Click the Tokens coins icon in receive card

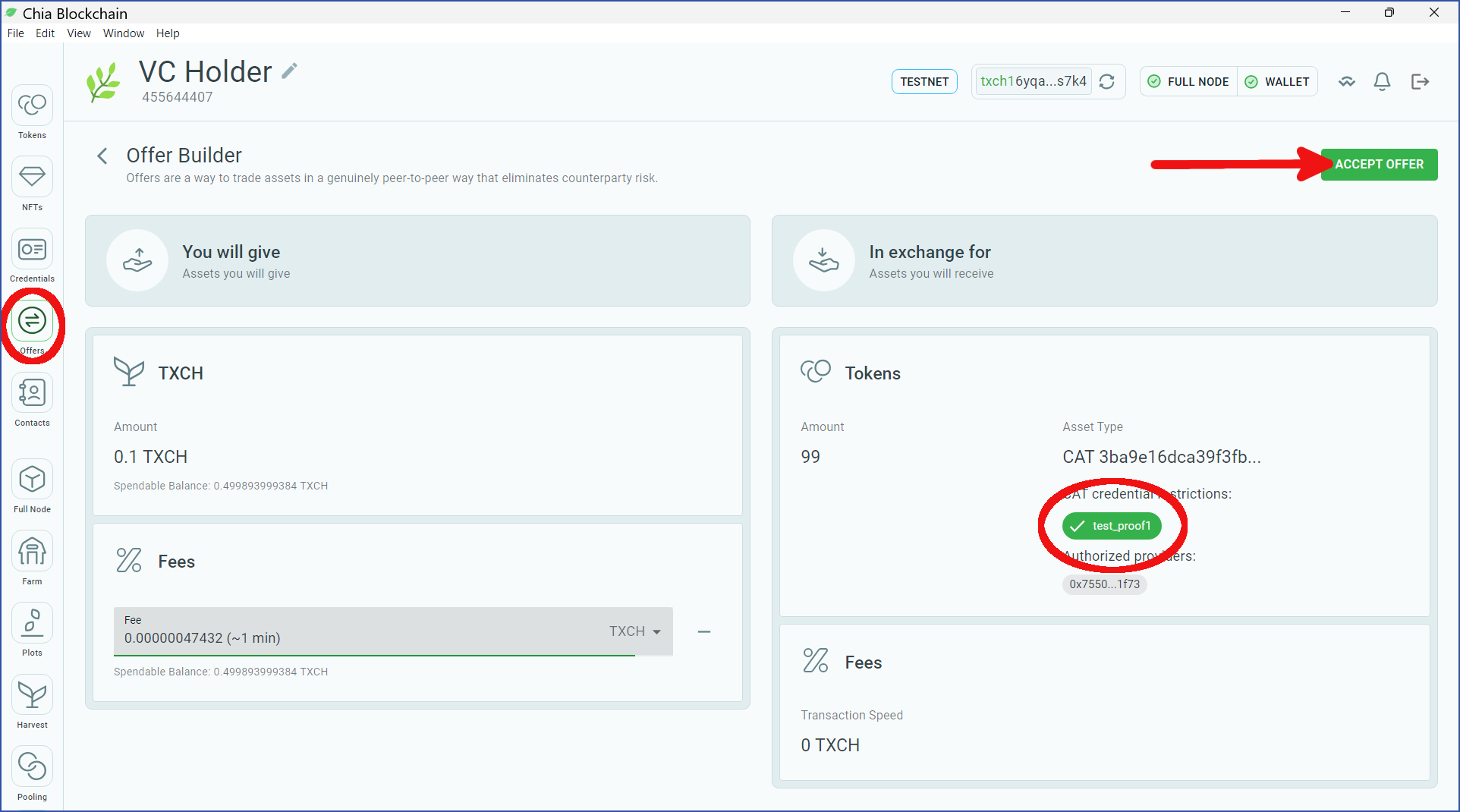[x=816, y=372]
